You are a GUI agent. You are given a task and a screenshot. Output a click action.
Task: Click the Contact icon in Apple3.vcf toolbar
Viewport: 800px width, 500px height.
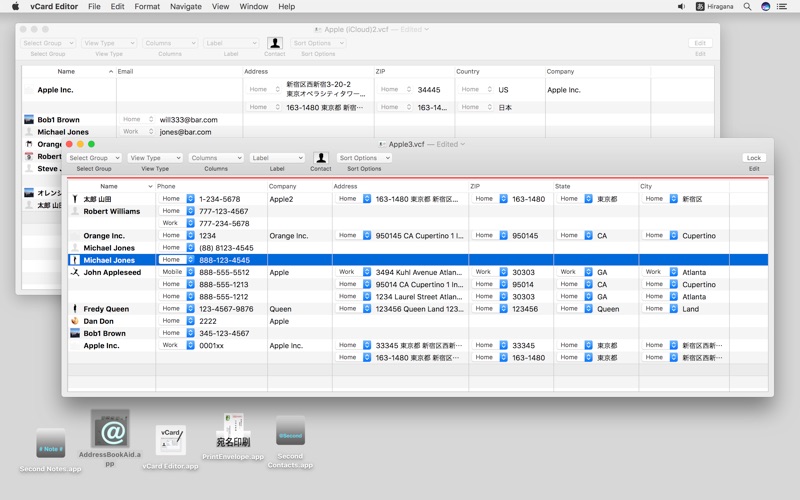(321, 158)
